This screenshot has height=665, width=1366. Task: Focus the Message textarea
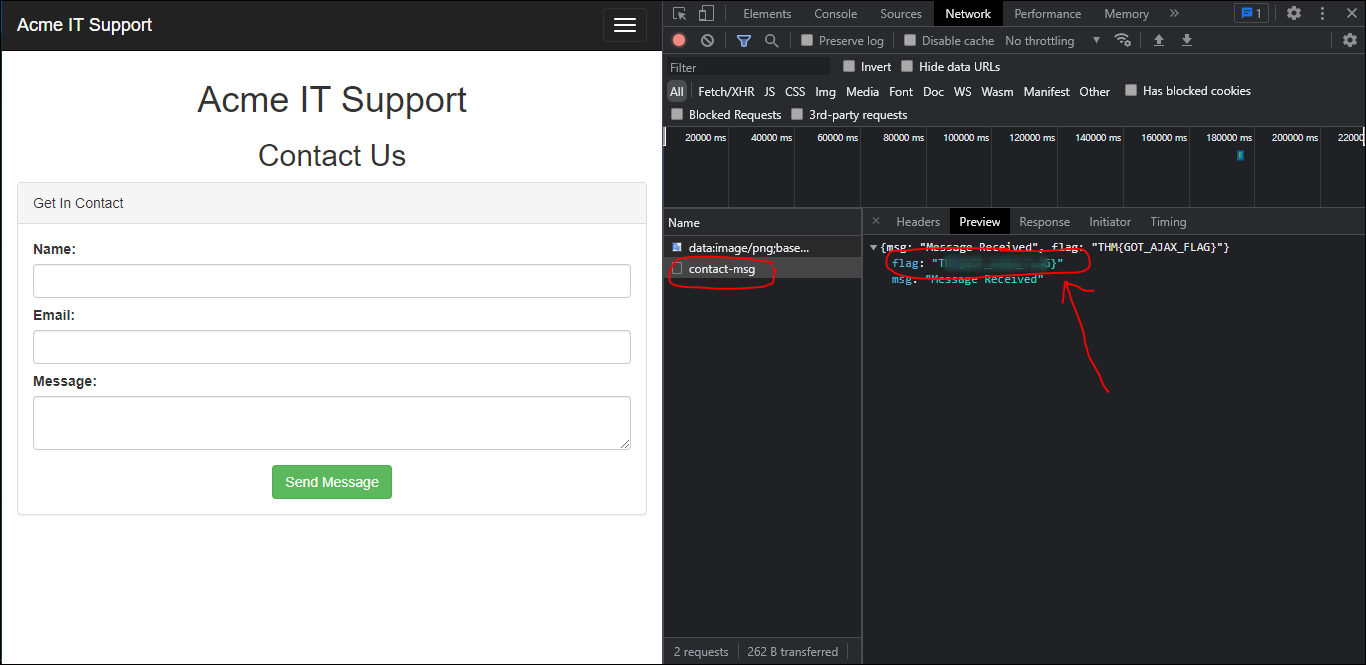[332, 423]
